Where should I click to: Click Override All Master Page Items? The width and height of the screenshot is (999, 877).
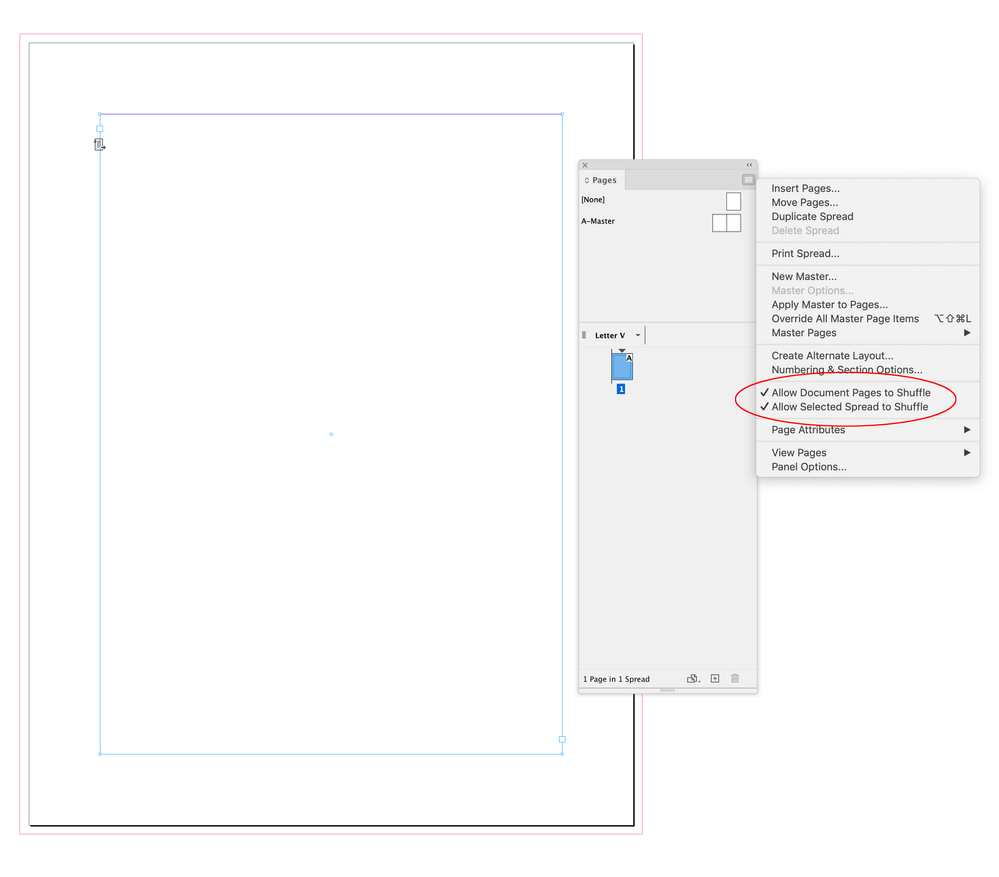click(x=845, y=318)
